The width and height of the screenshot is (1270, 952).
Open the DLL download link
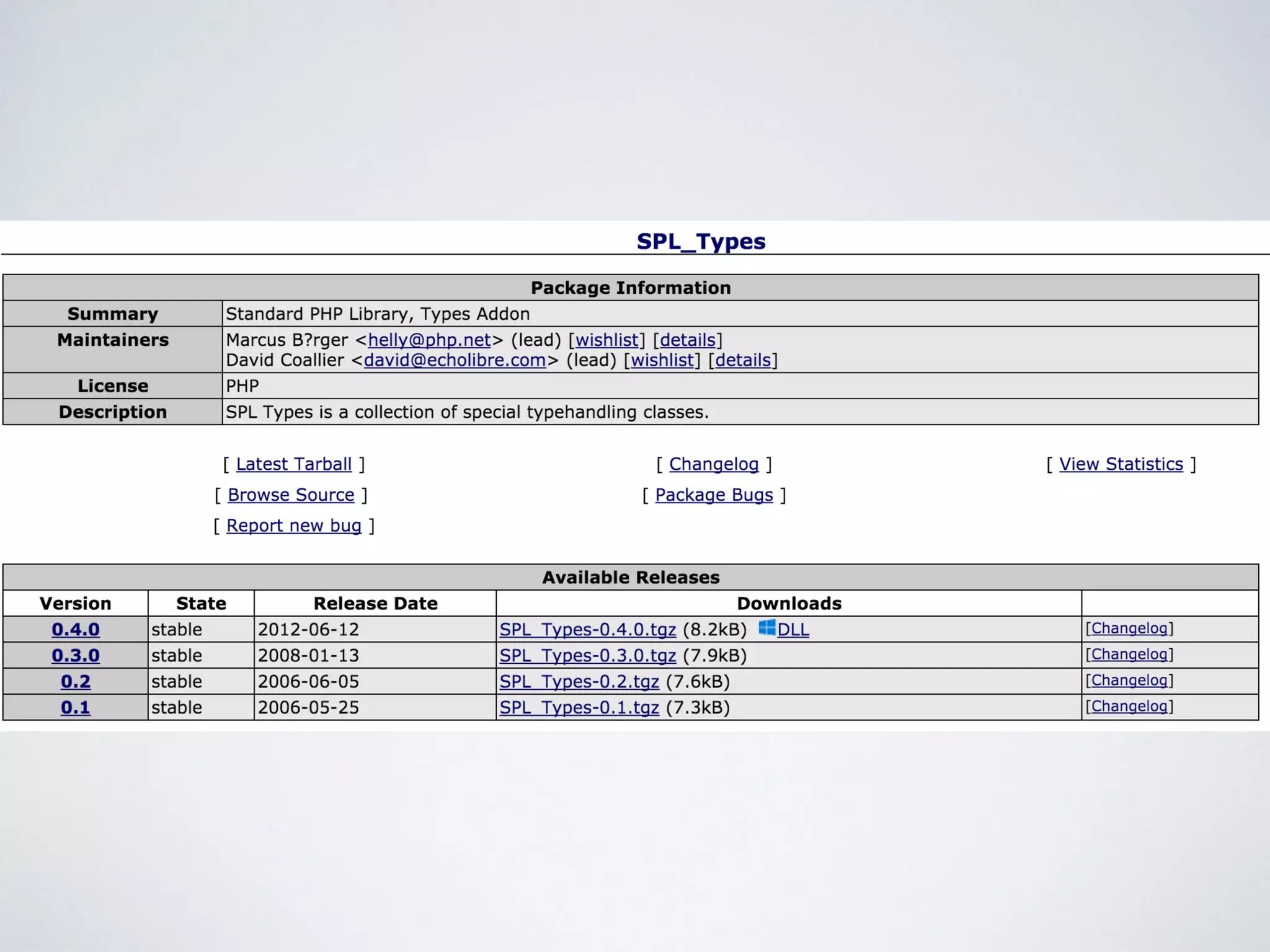click(793, 630)
